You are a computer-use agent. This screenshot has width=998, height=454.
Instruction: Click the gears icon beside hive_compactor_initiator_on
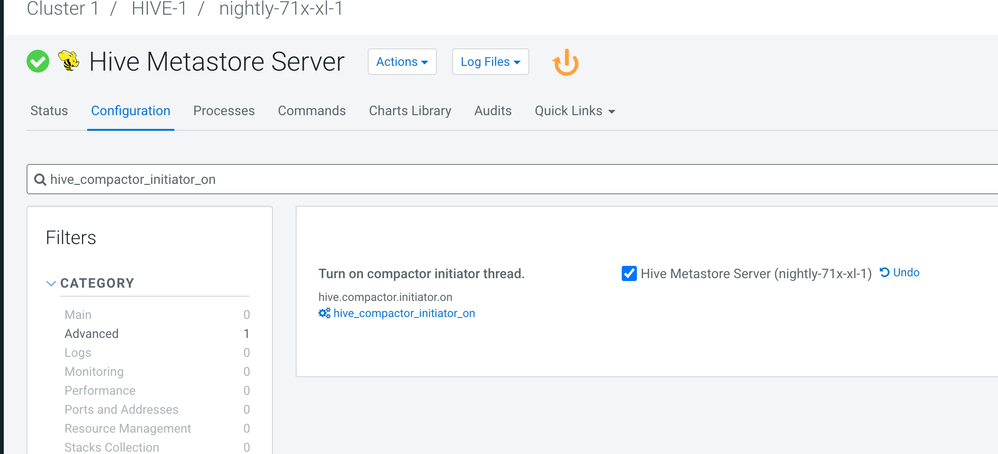pyautogui.click(x=325, y=313)
